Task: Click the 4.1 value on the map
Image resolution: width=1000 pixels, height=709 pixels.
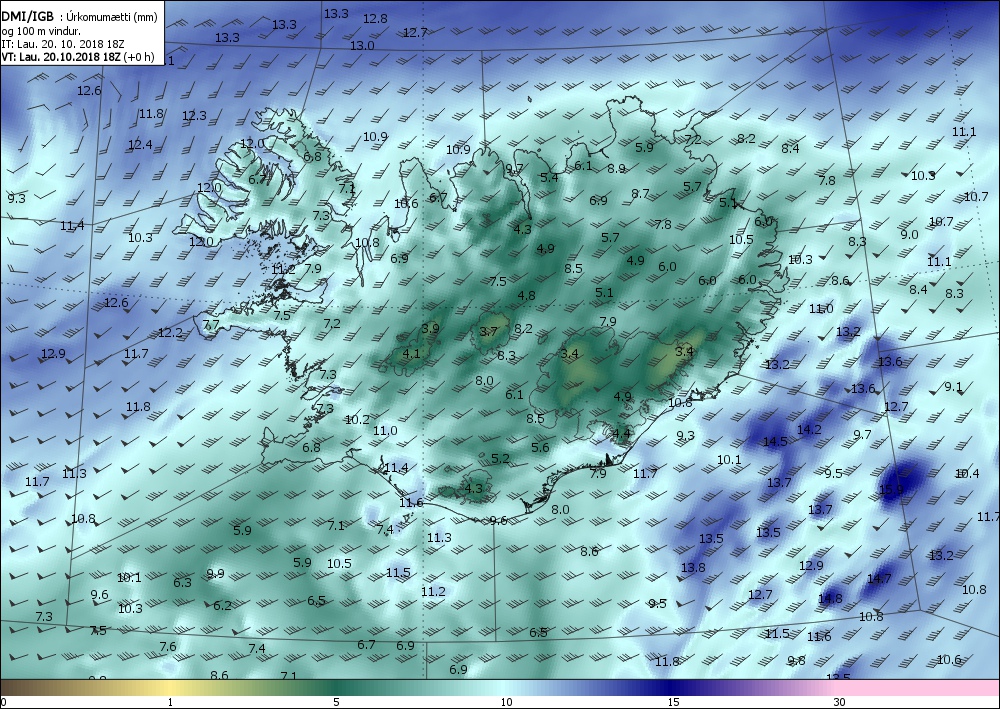Action: pos(411,353)
